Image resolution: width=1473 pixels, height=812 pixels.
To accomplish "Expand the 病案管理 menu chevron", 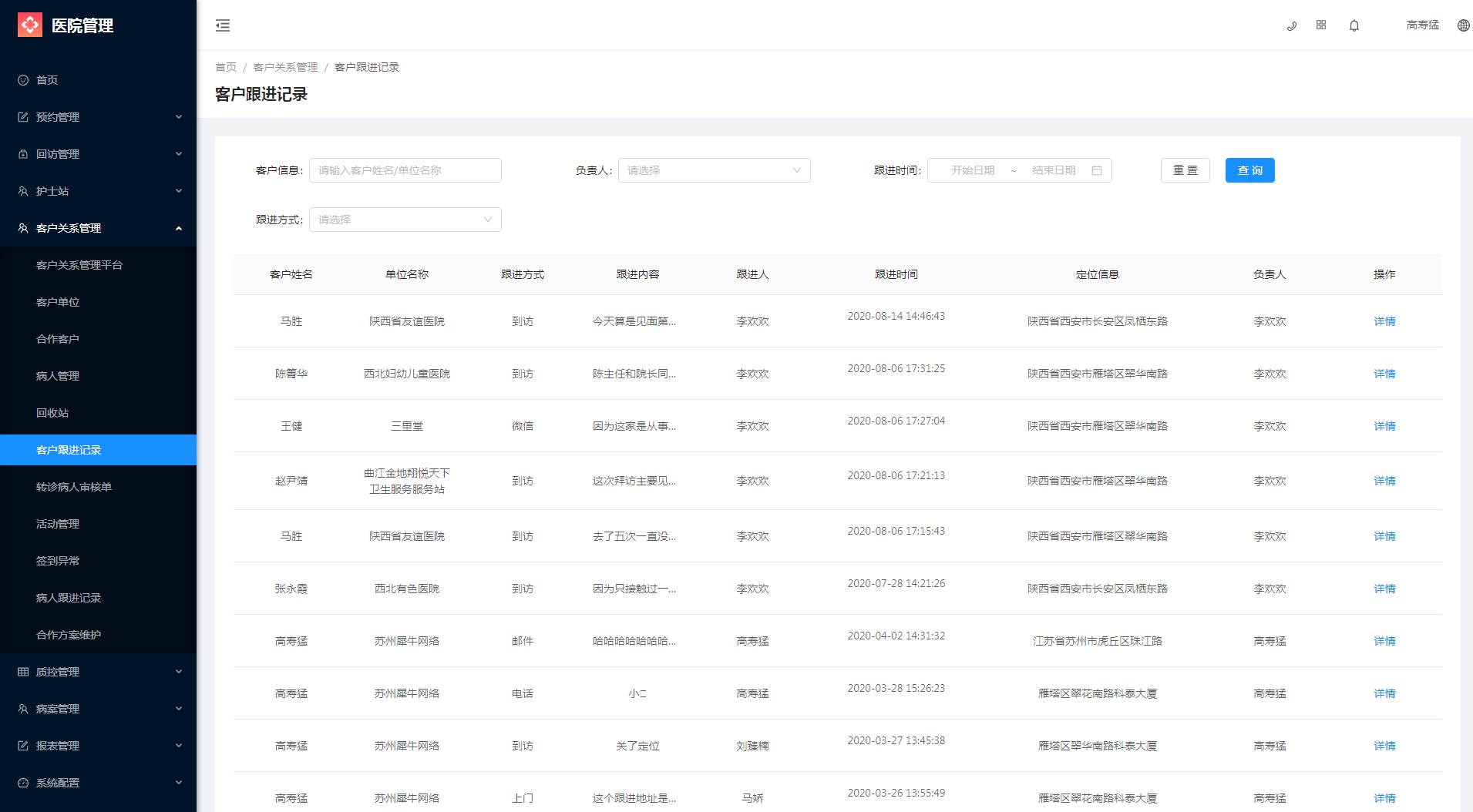I will click(x=179, y=709).
